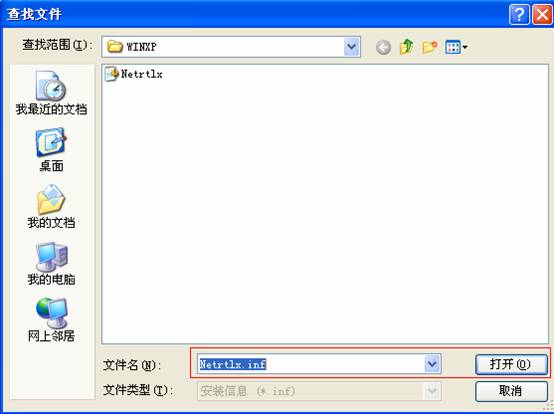Image resolution: width=554 pixels, height=414 pixels.
Task: Open My Computer (我的电脑)
Action: (51, 264)
